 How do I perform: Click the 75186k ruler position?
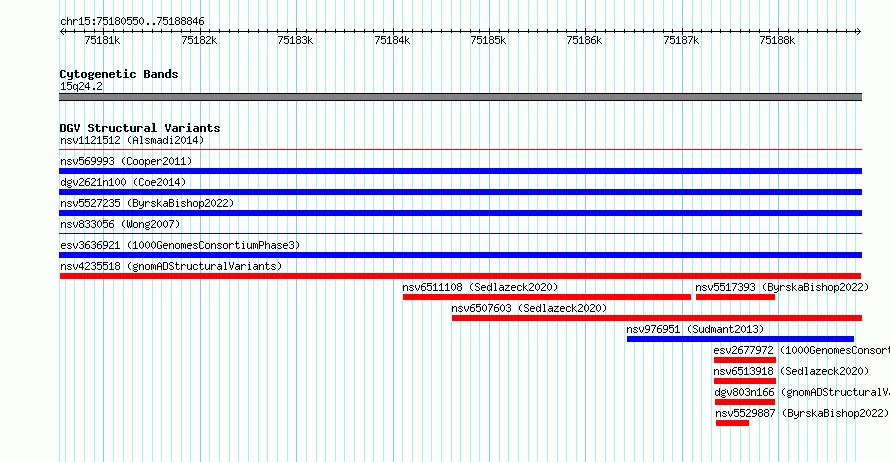(x=585, y=40)
